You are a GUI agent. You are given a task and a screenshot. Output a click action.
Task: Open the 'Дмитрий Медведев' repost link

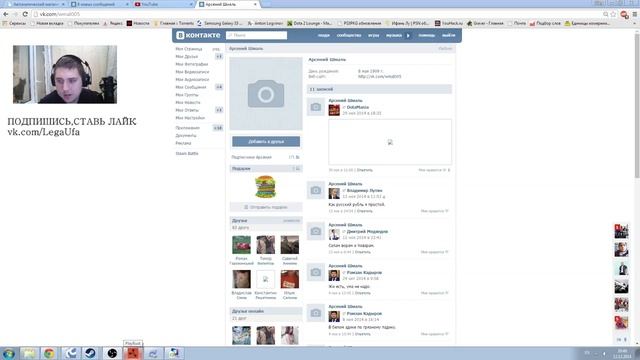click(367, 231)
